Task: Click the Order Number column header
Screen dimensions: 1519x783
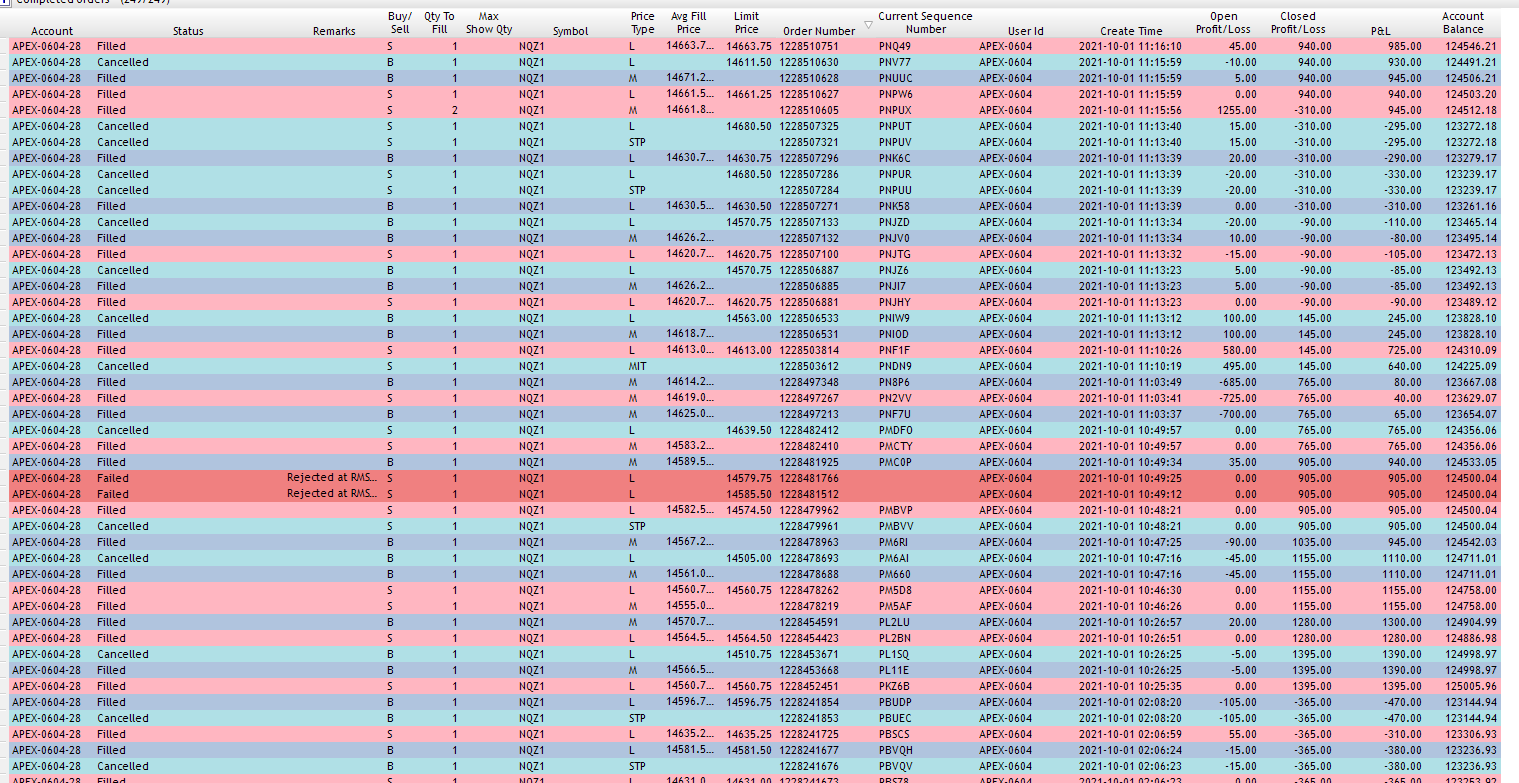Action: [819, 31]
